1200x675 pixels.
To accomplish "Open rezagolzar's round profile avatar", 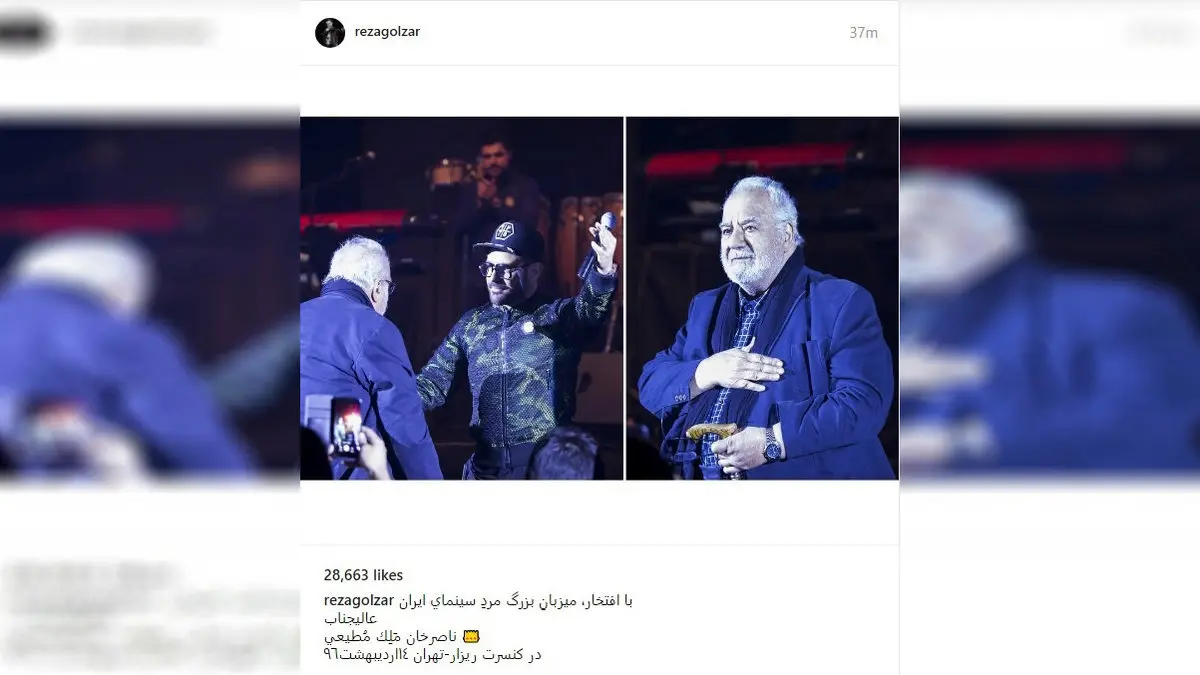I will (330, 32).
